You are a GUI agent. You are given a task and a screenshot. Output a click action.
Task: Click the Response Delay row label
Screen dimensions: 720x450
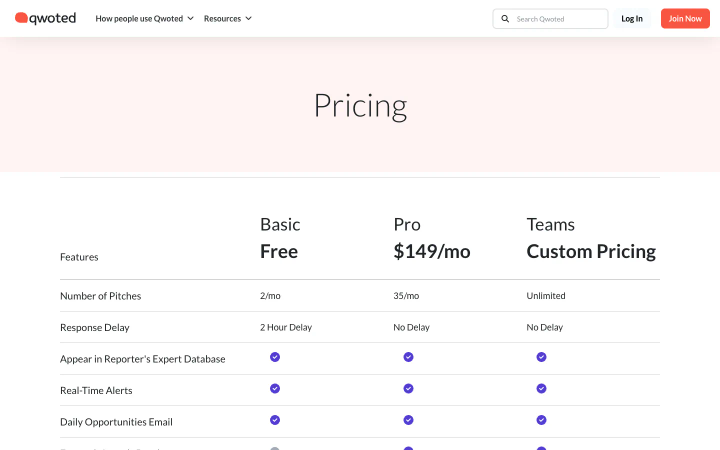pyautogui.click(x=95, y=328)
